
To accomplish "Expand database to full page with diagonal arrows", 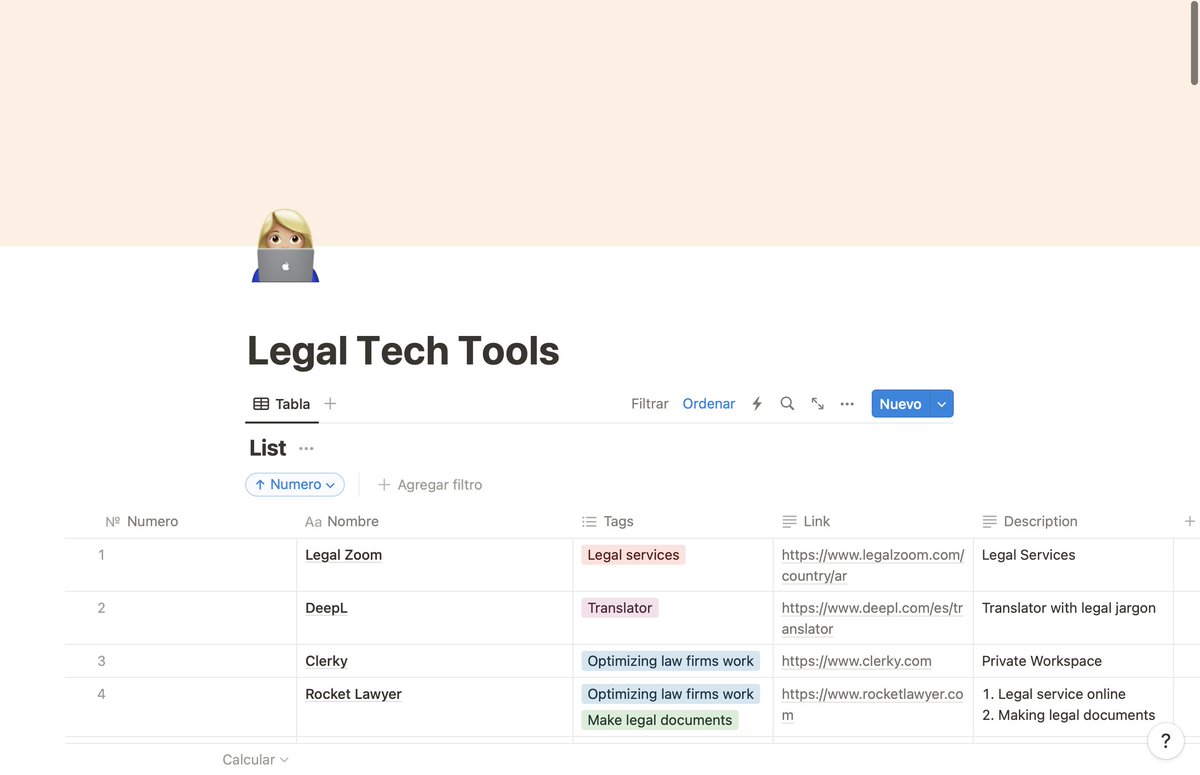I will coord(818,404).
